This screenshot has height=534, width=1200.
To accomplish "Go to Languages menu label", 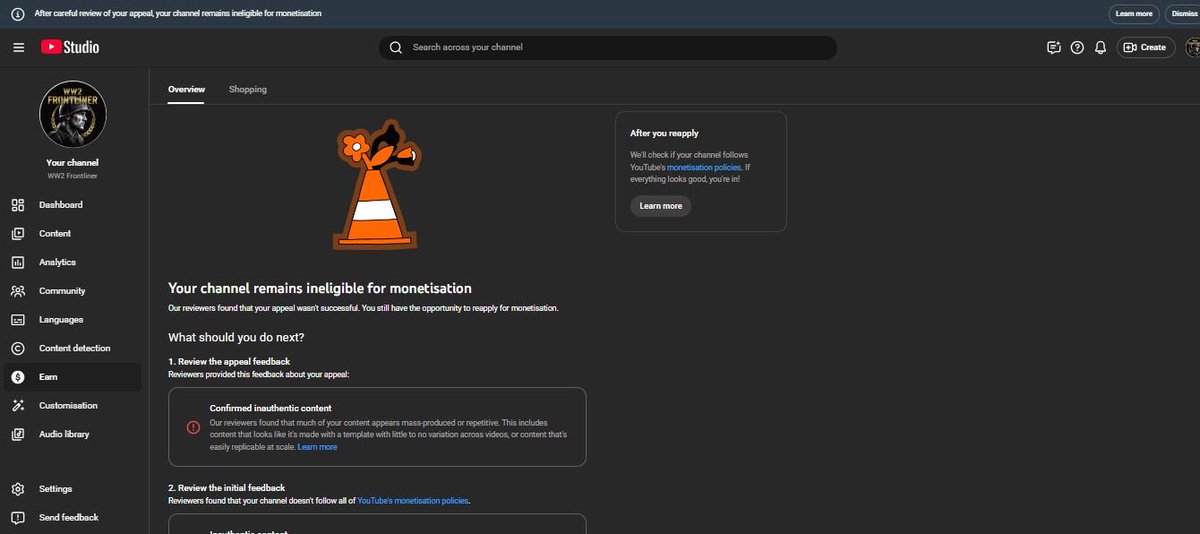I will click(61, 320).
